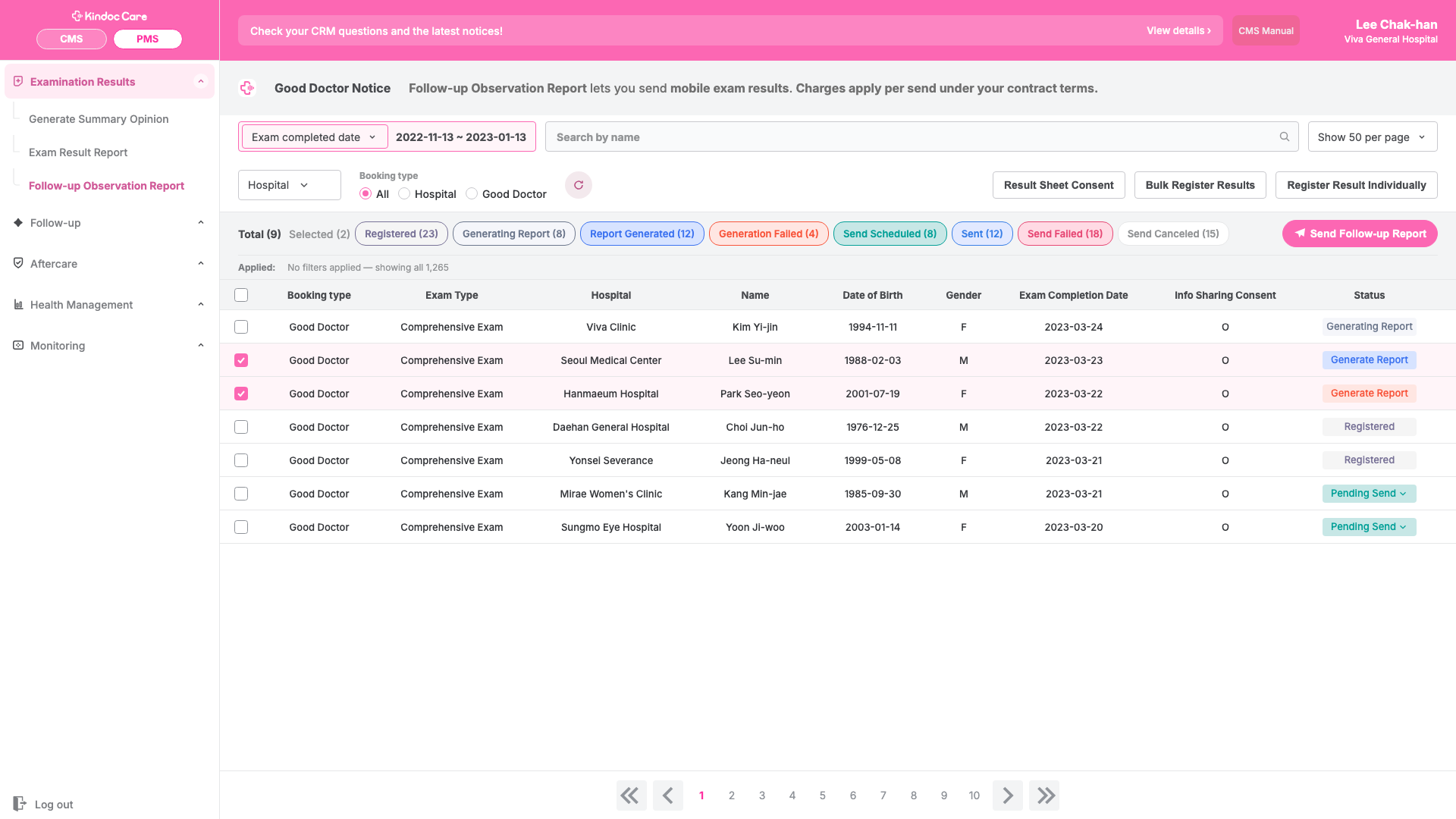Click the View details link
Screen dimensions: 1456x819
click(x=1178, y=31)
